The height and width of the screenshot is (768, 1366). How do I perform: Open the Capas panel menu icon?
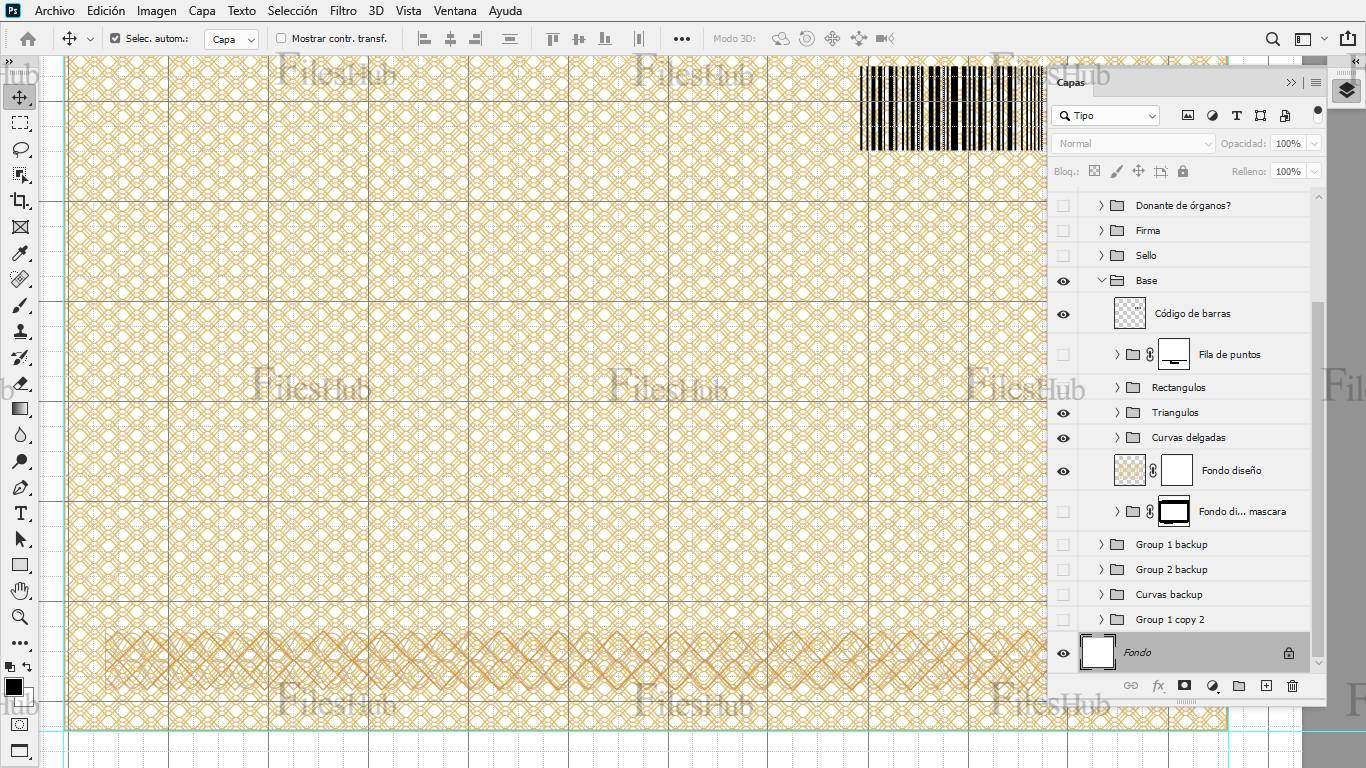[1316, 83]
